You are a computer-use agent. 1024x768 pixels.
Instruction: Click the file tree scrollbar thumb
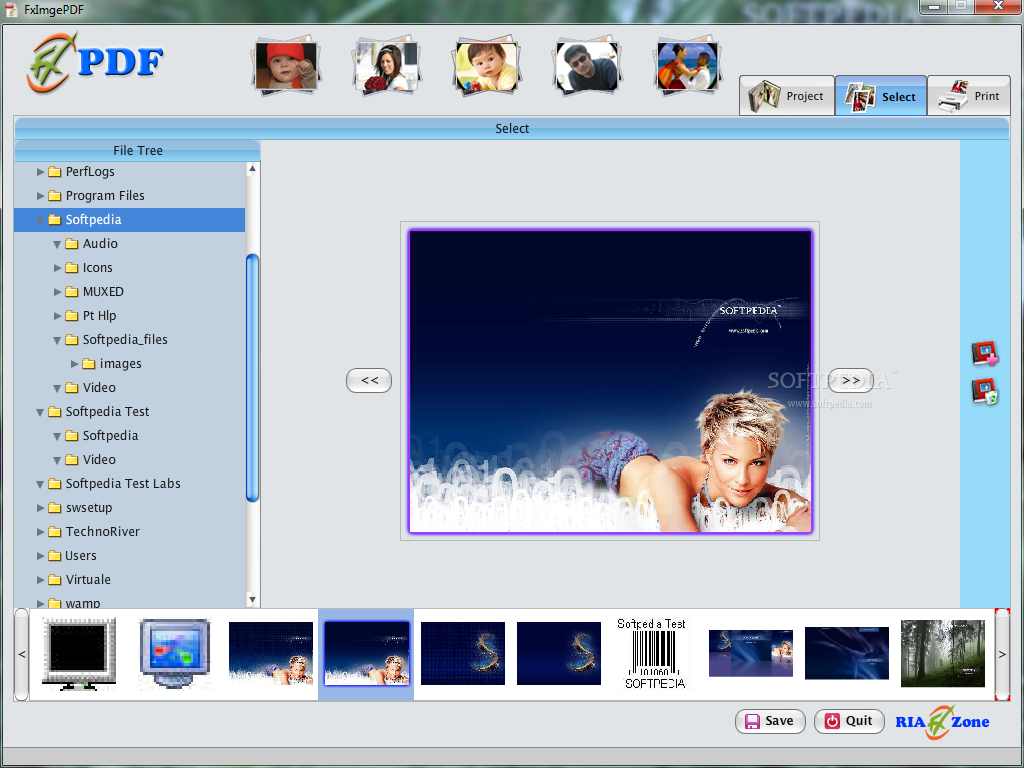pyautogui.click(x=252, y=378)
